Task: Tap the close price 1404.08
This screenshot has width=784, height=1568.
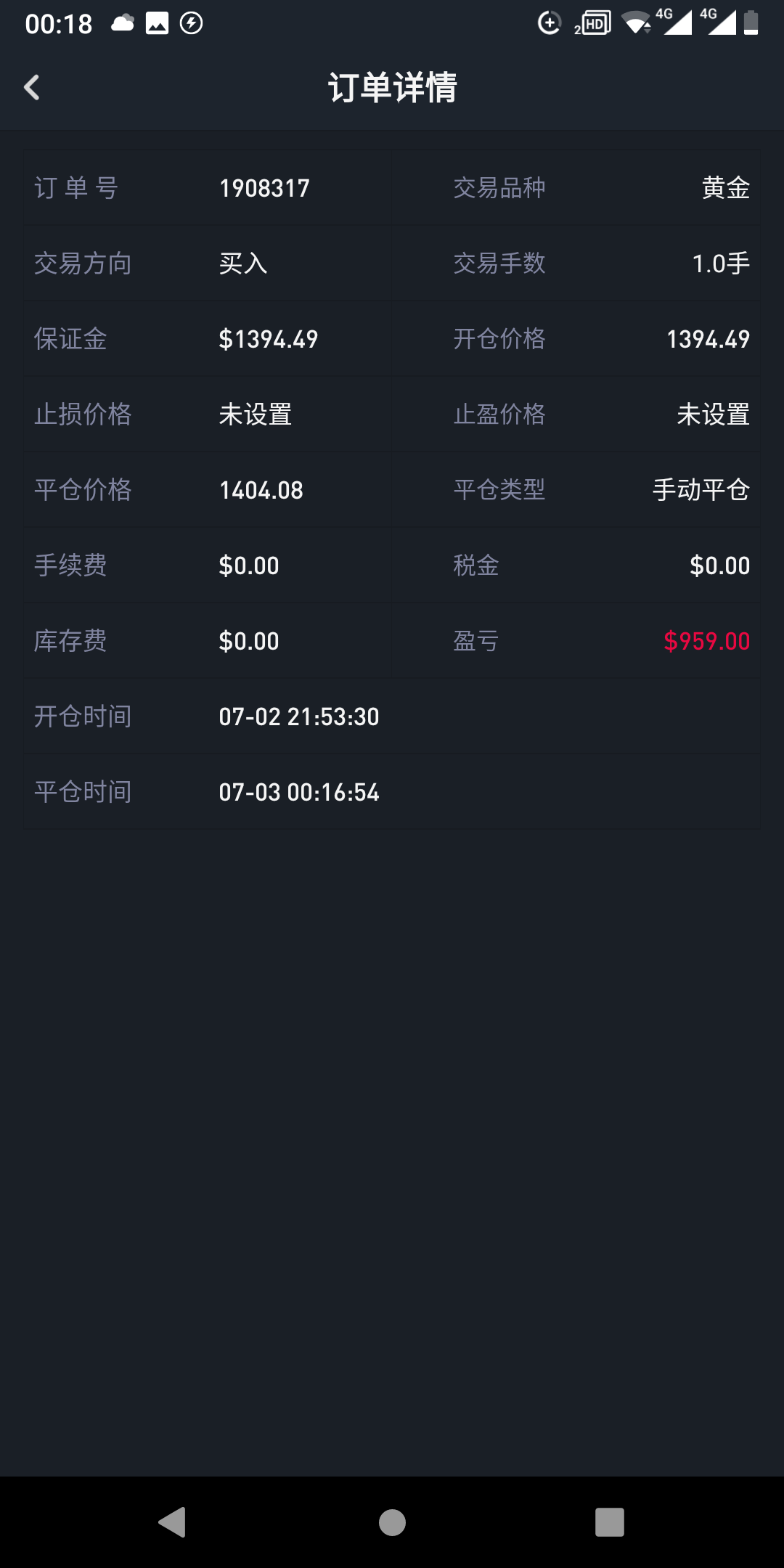Action: click(261, 491)
